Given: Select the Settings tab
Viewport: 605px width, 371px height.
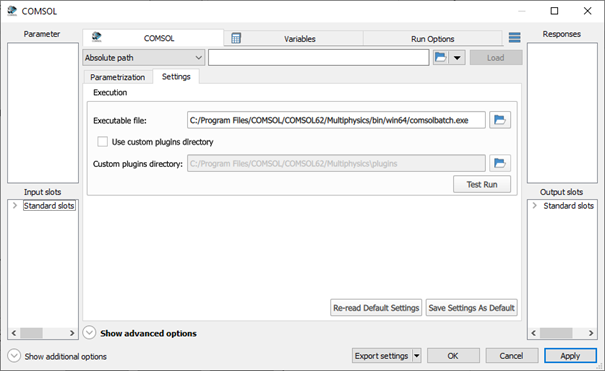Looking at the screenshot, I should [176, 77].
